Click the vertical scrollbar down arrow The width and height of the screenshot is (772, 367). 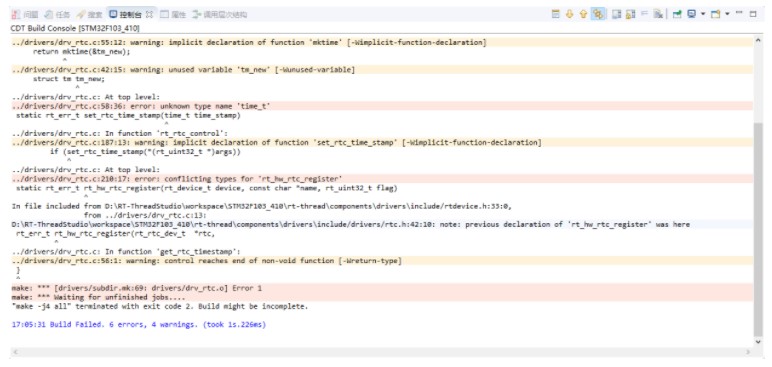tap(757, 341)
